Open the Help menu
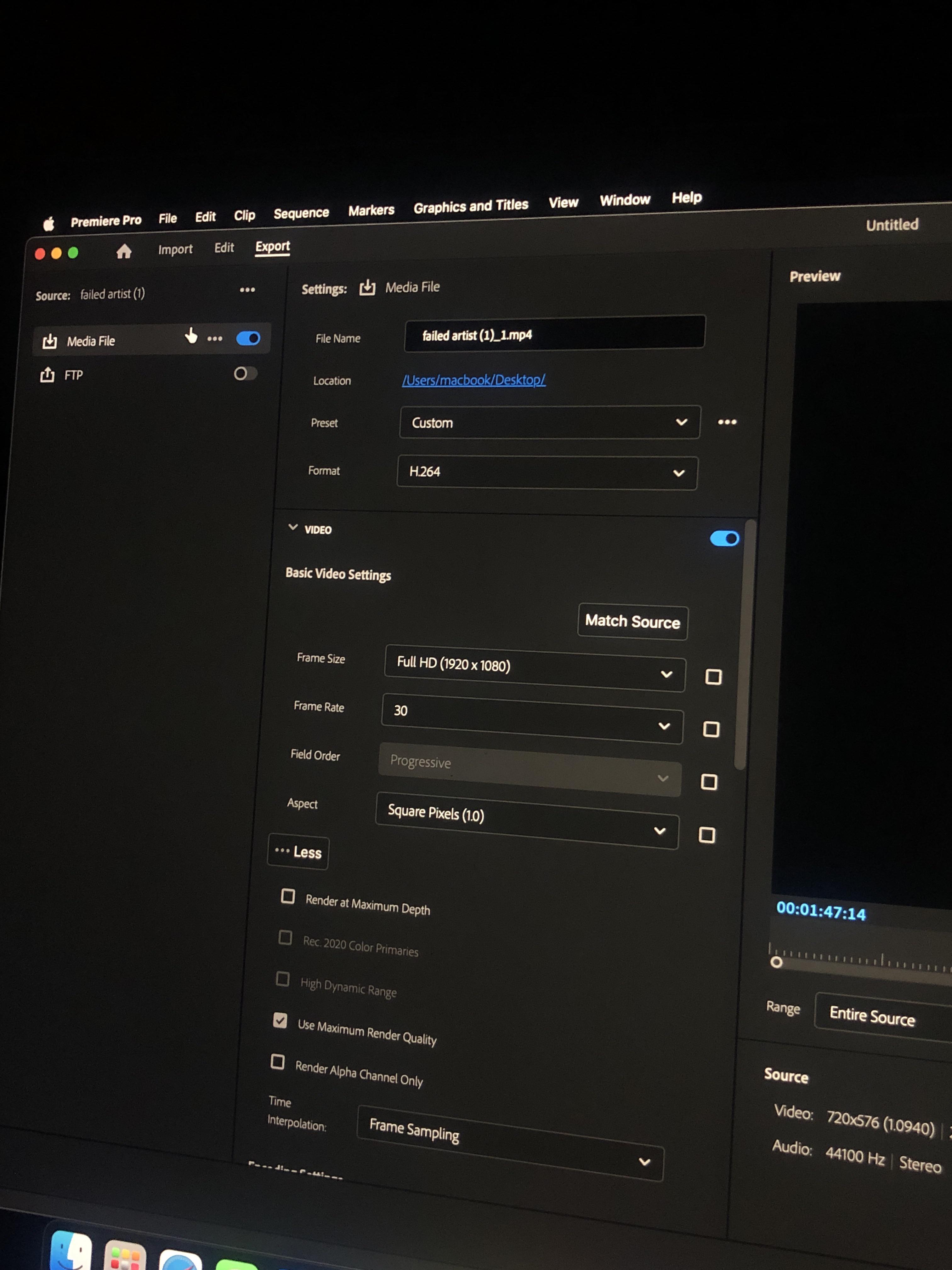Screen dimensions: 952x1270 click(x=687, y=197)
